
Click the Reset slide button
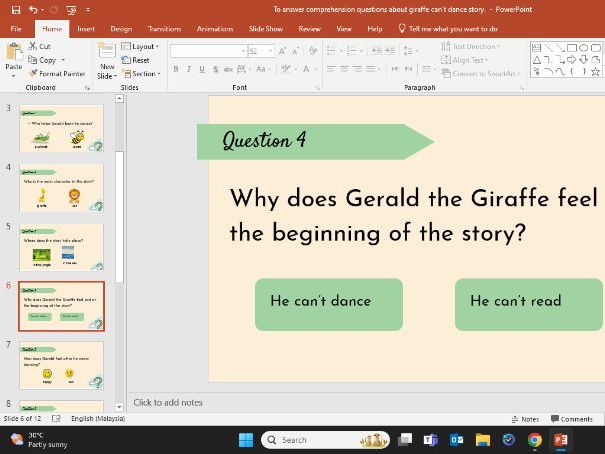137,60
